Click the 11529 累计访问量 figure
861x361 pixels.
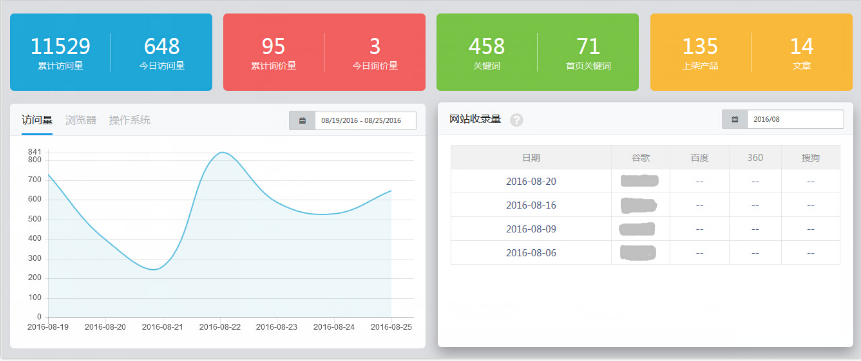[60, 53]
